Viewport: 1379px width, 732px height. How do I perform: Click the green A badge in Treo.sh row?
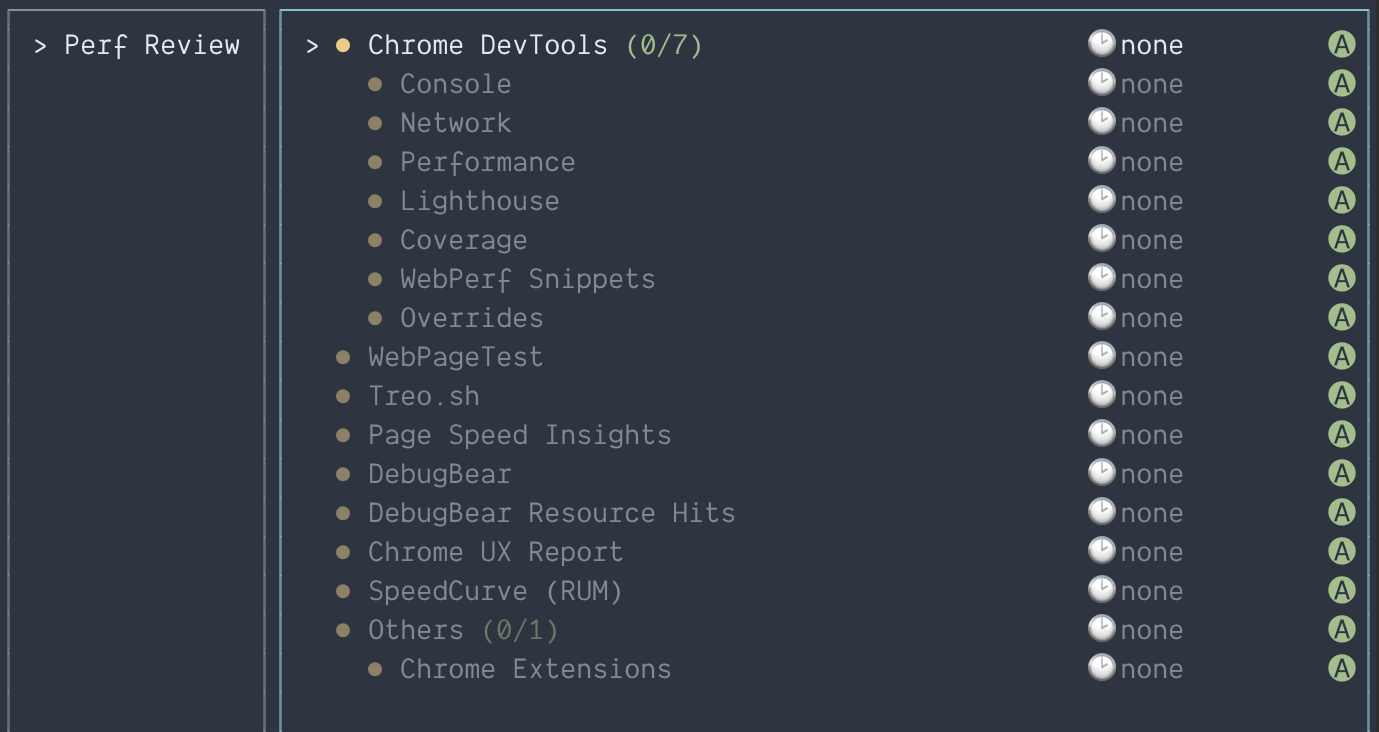click(1341, 396)
